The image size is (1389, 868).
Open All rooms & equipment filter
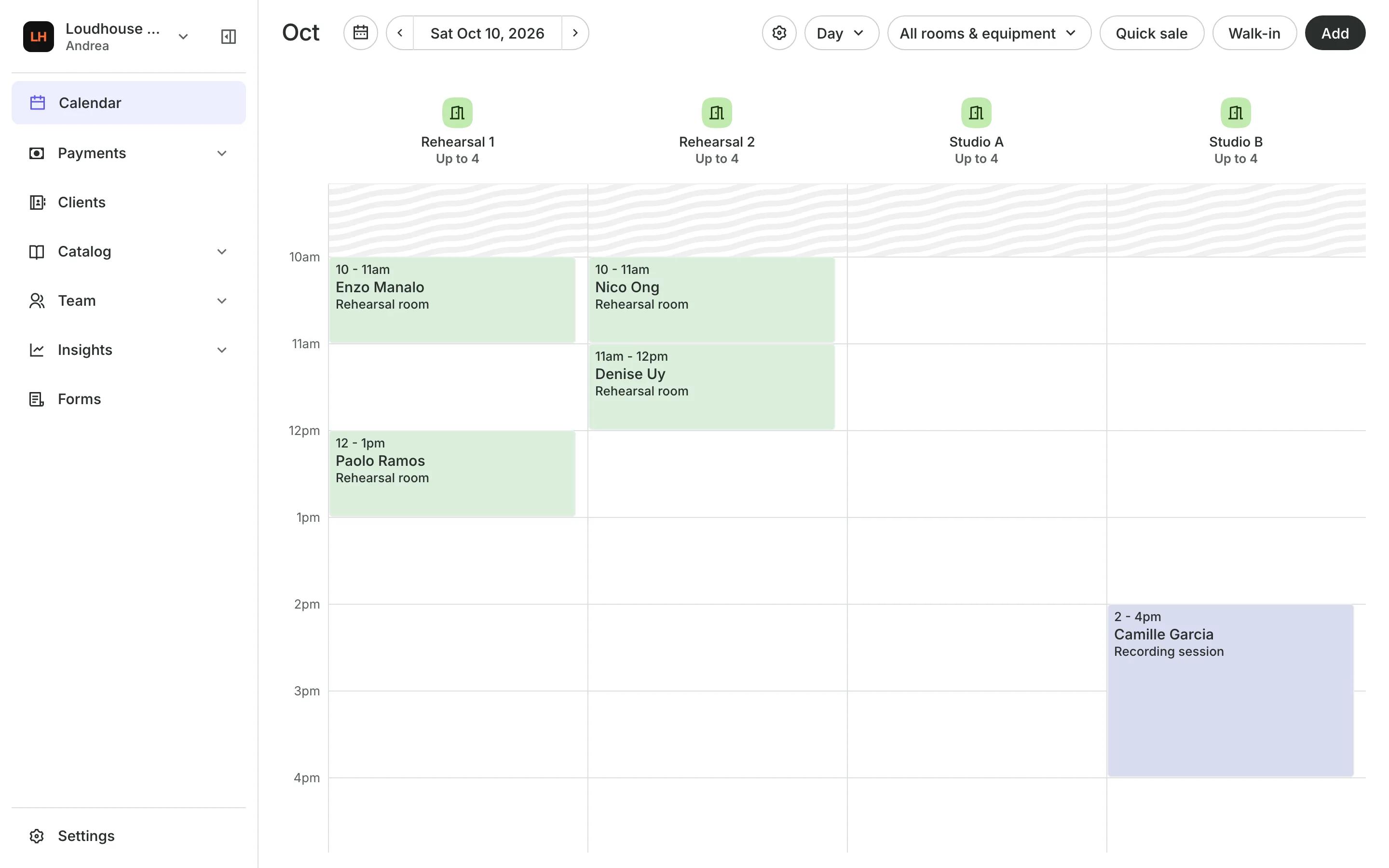[989, 33]
